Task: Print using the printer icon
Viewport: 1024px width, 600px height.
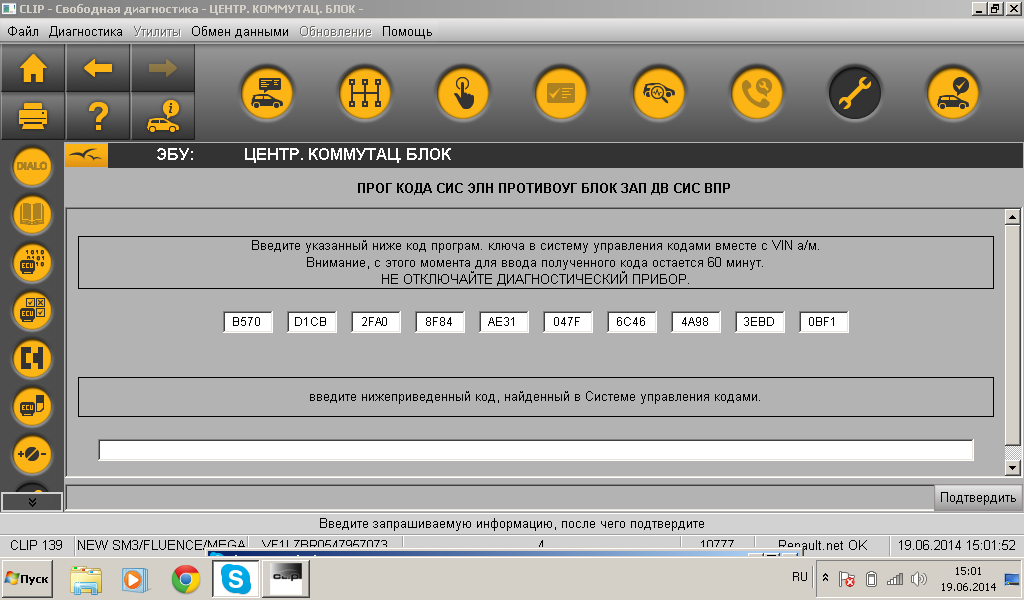Action: point(33,116)
